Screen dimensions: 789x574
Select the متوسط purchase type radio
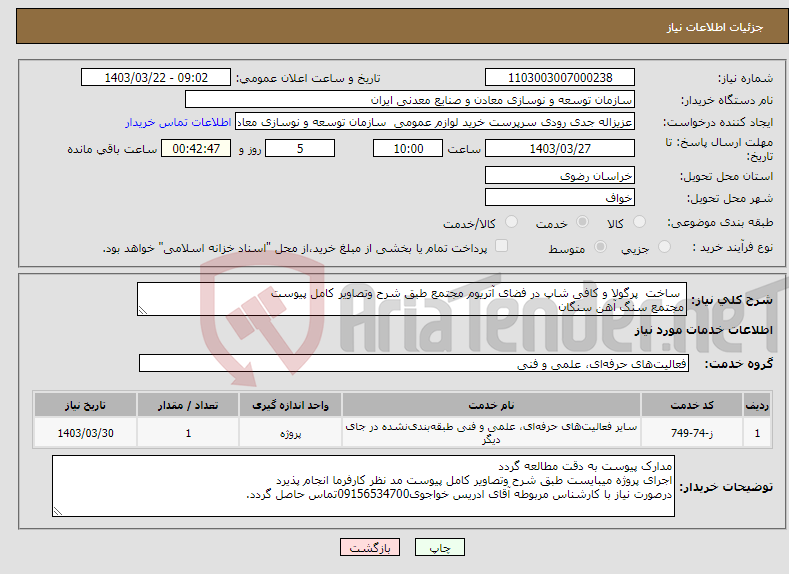pyautogui.click(x=600, y=247)
